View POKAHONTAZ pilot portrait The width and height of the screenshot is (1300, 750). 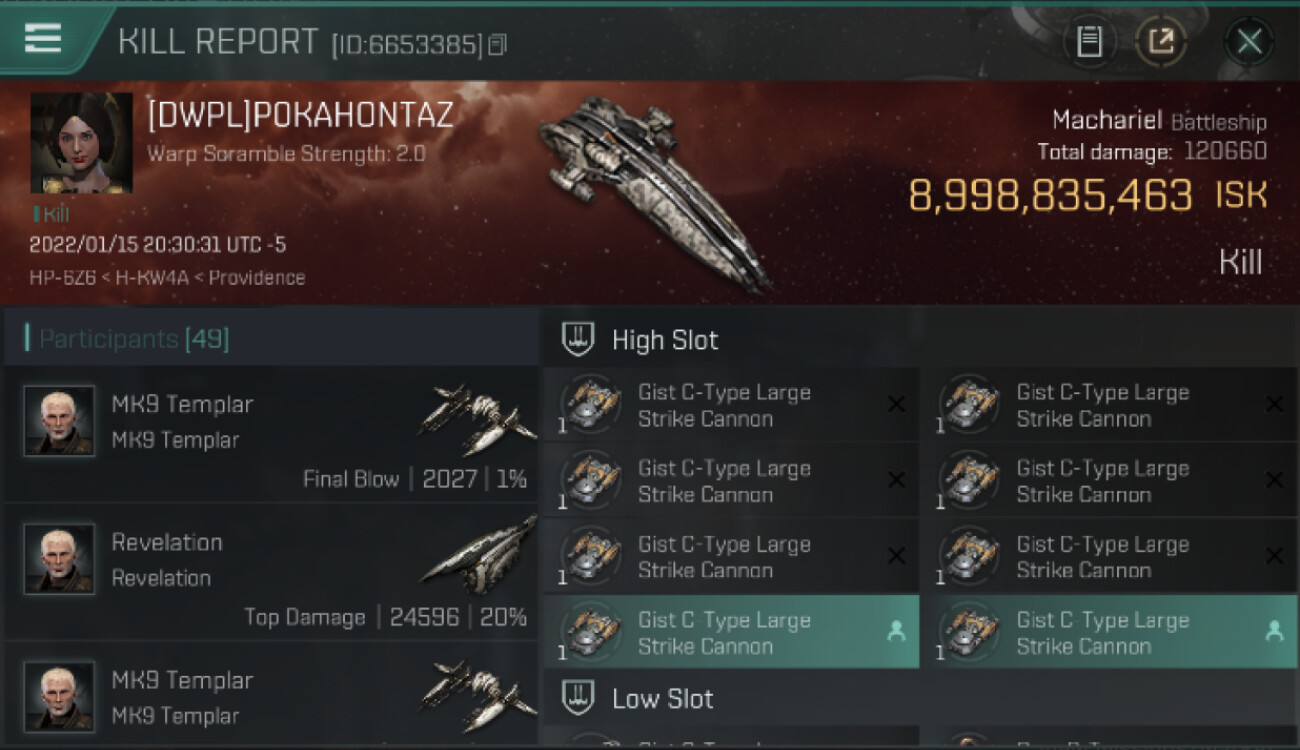(81, 143)
